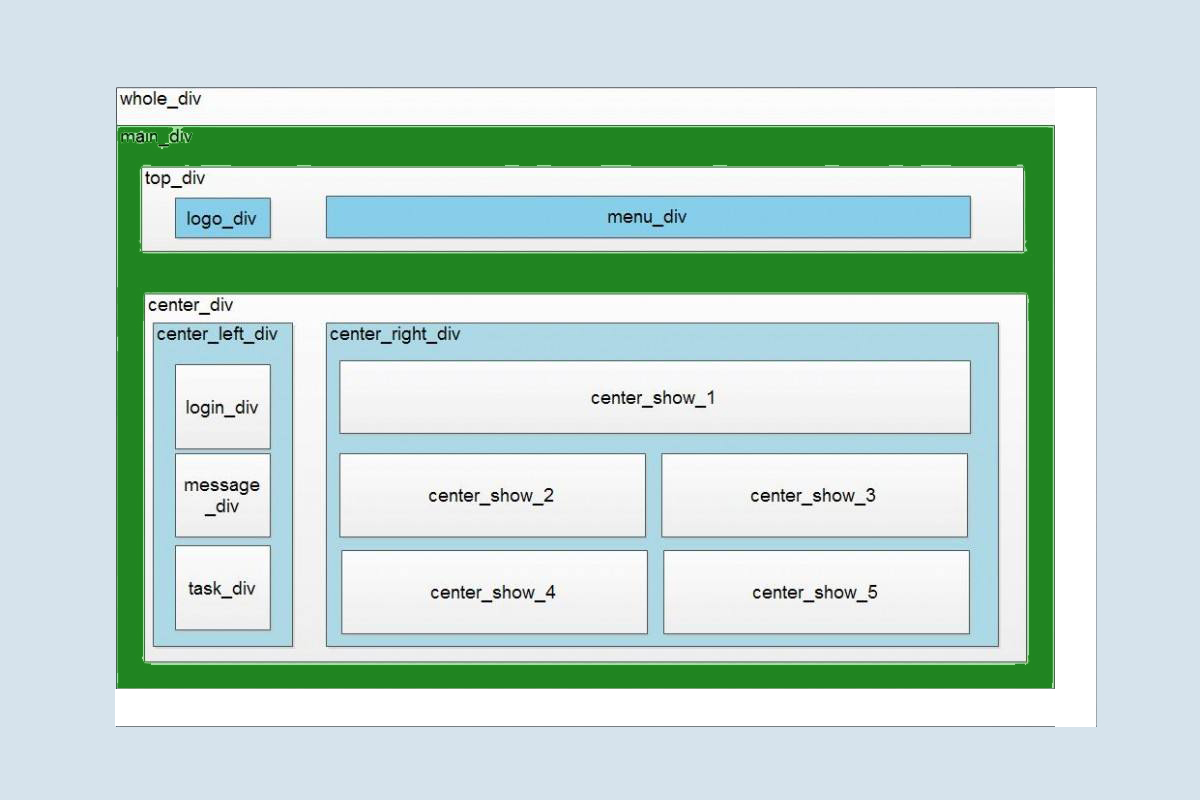The height and width of the screenshot is (800, 1200).
Task: Click the whole_div label text
Action: coord(160,99)
